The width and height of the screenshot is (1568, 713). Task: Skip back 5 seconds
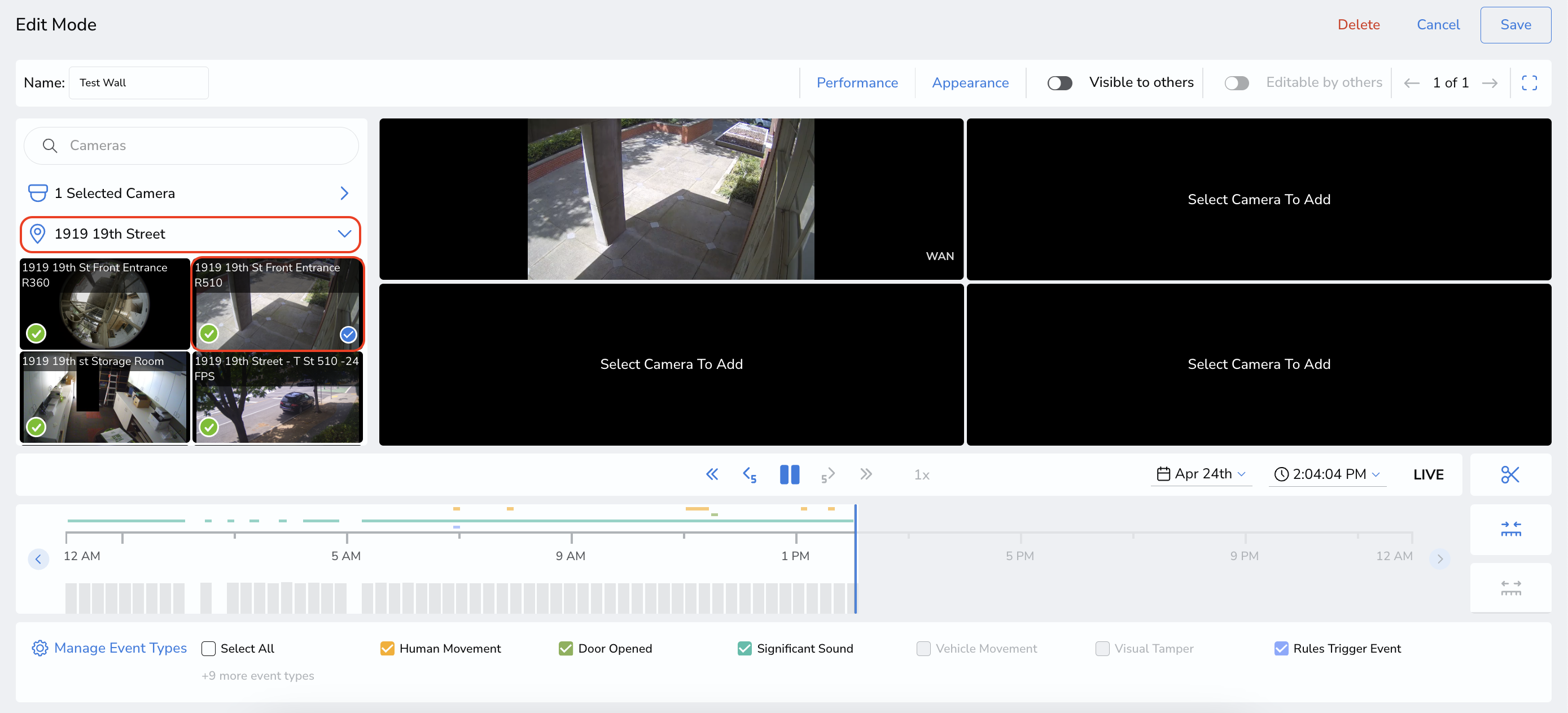[750, 474]
